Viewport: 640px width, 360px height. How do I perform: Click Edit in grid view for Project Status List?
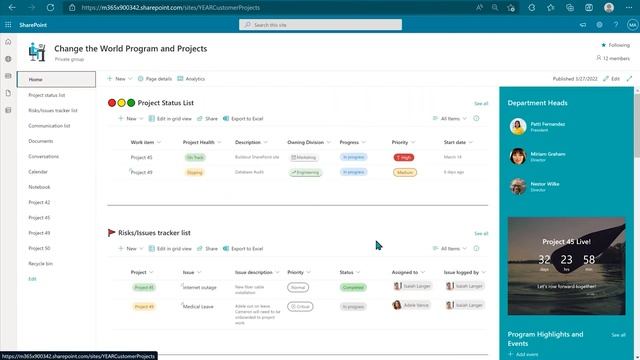click(170, 118)
